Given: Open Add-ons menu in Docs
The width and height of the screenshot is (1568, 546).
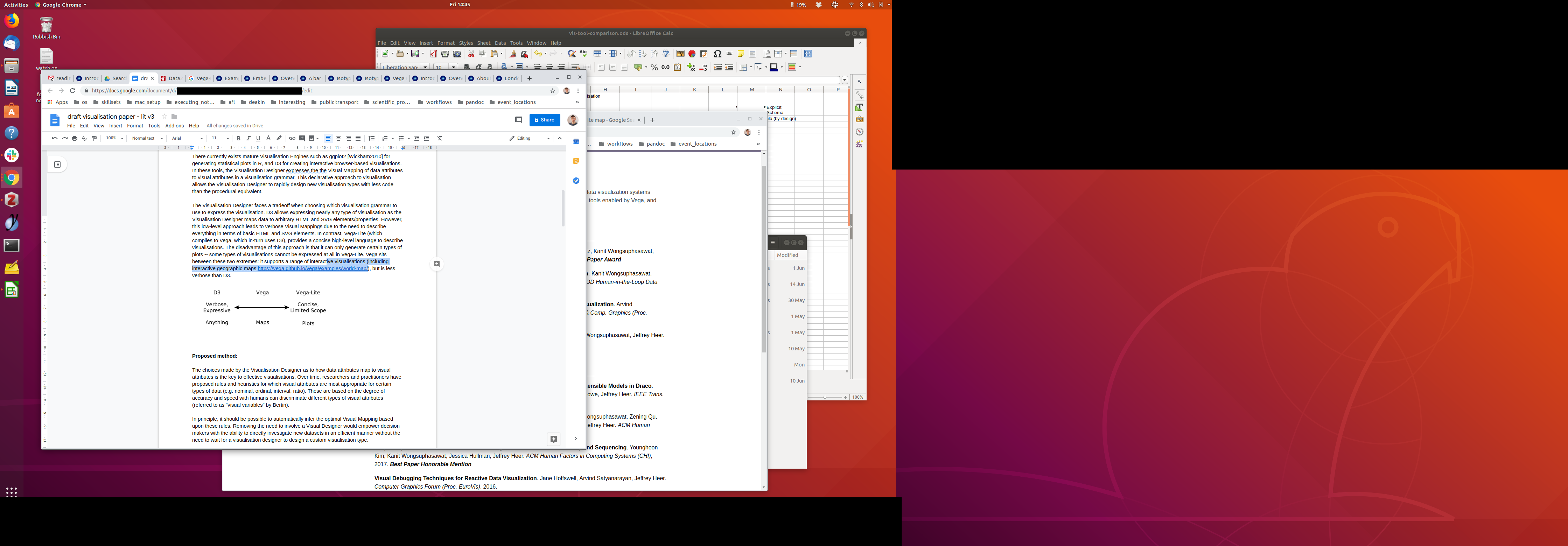Looking at the screenshot, I should (x=175, y=126).
